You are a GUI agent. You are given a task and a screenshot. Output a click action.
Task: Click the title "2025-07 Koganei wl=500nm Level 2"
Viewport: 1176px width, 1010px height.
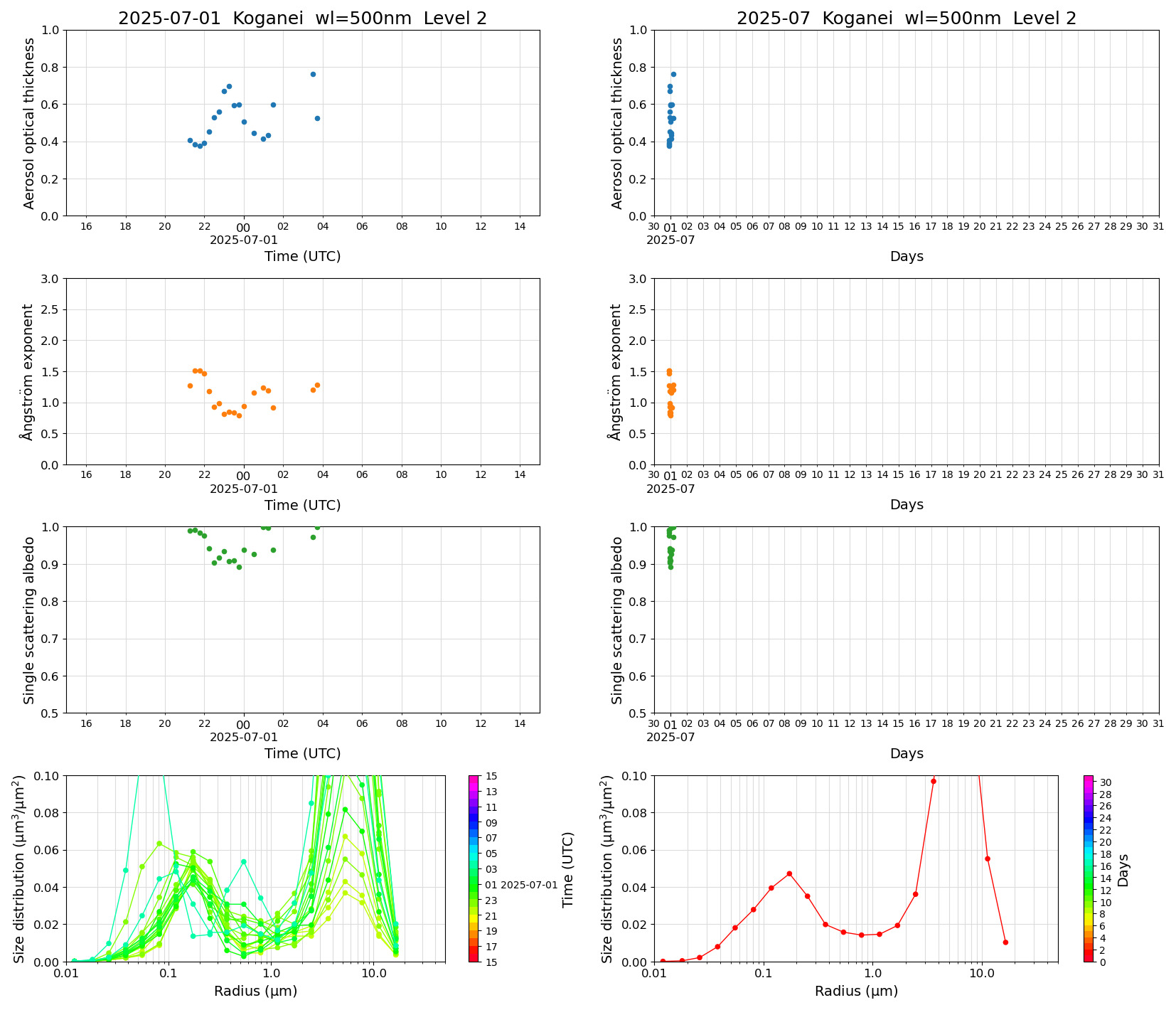907,18
